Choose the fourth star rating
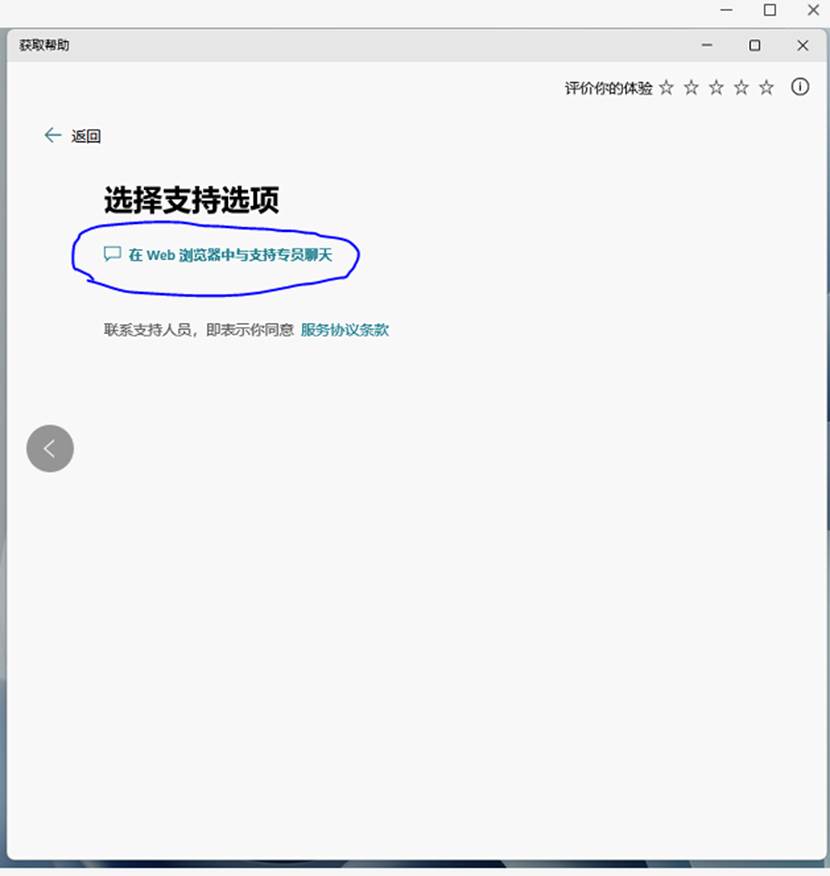830x876 pixels. 741,88
